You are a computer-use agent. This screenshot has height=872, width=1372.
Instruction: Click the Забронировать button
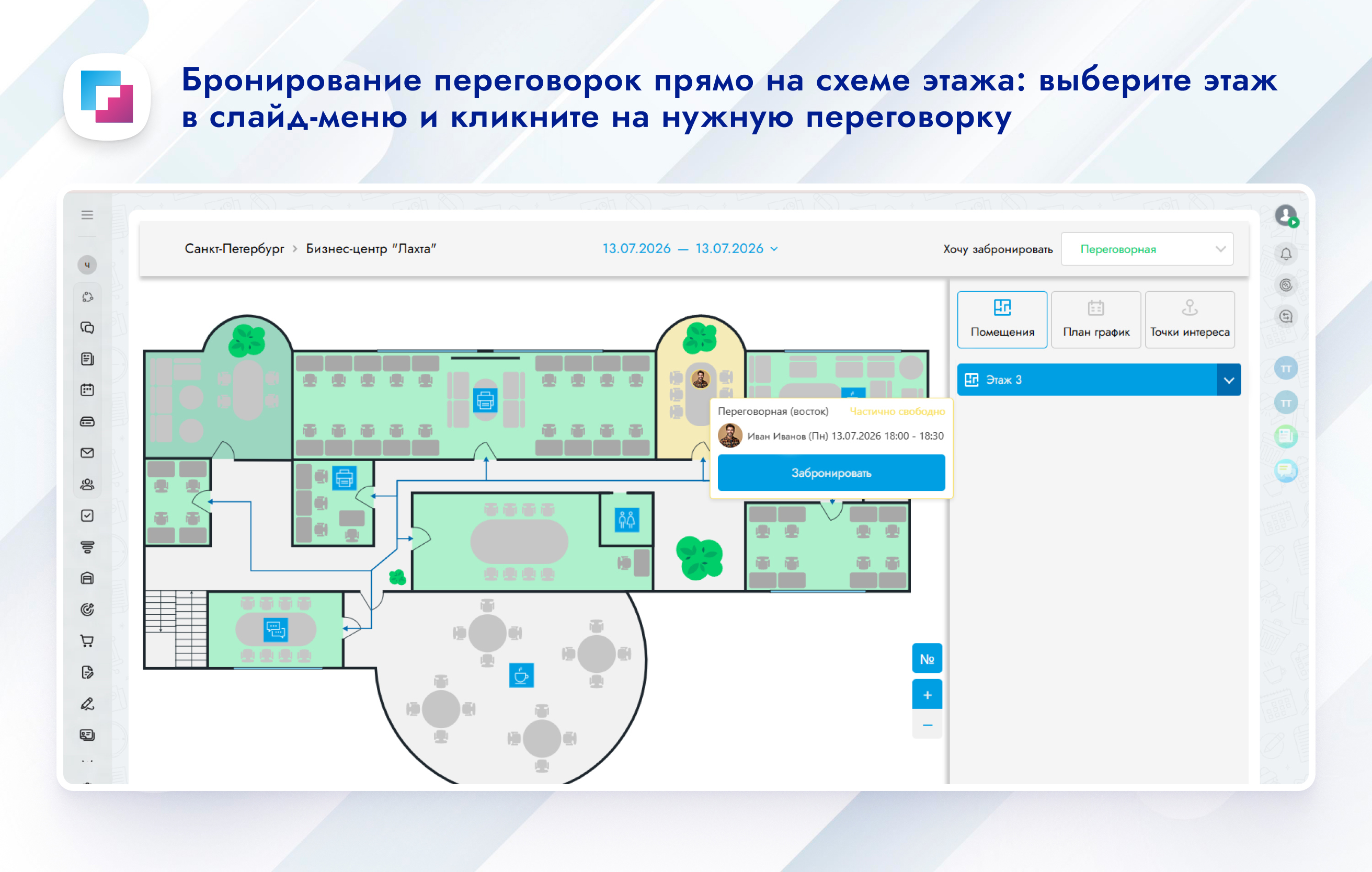tap(831, 473)
